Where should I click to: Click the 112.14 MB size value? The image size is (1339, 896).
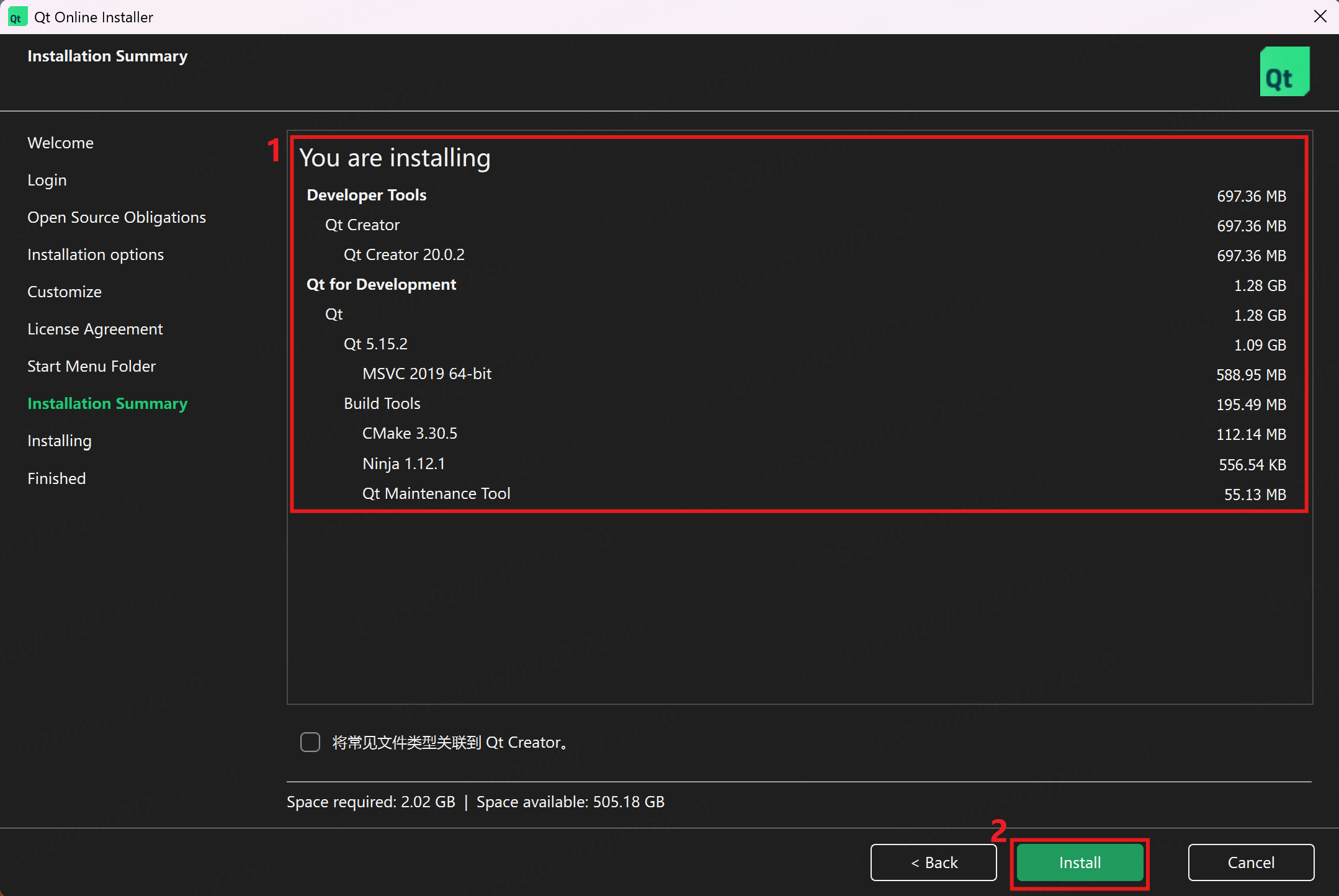[1251, 434]
